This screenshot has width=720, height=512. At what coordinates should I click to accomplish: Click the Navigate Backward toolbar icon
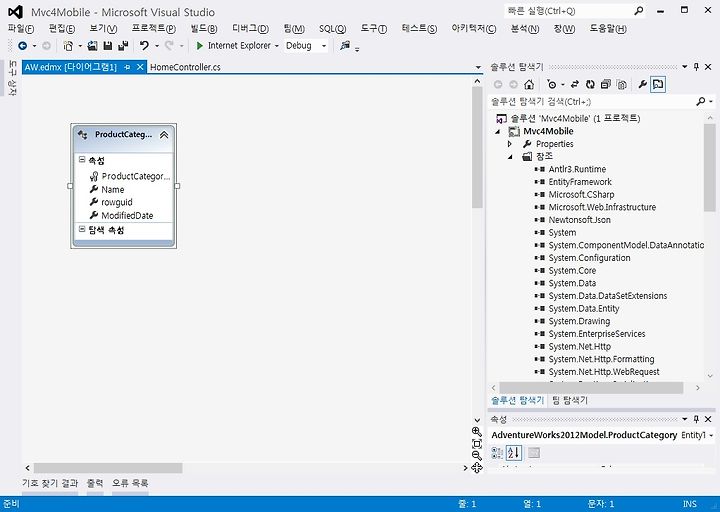22,46
